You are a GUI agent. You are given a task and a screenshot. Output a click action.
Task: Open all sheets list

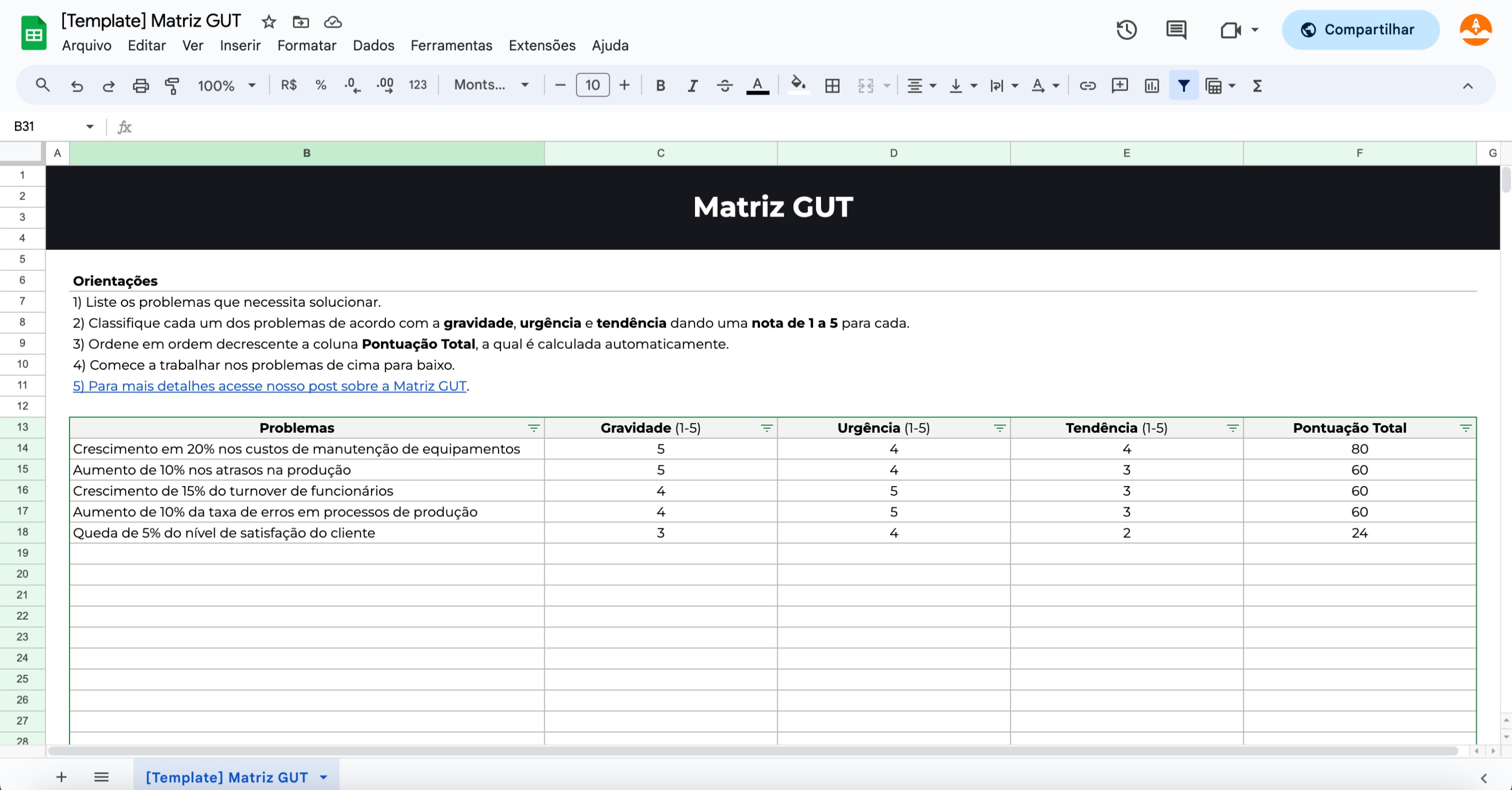(101, 777)
